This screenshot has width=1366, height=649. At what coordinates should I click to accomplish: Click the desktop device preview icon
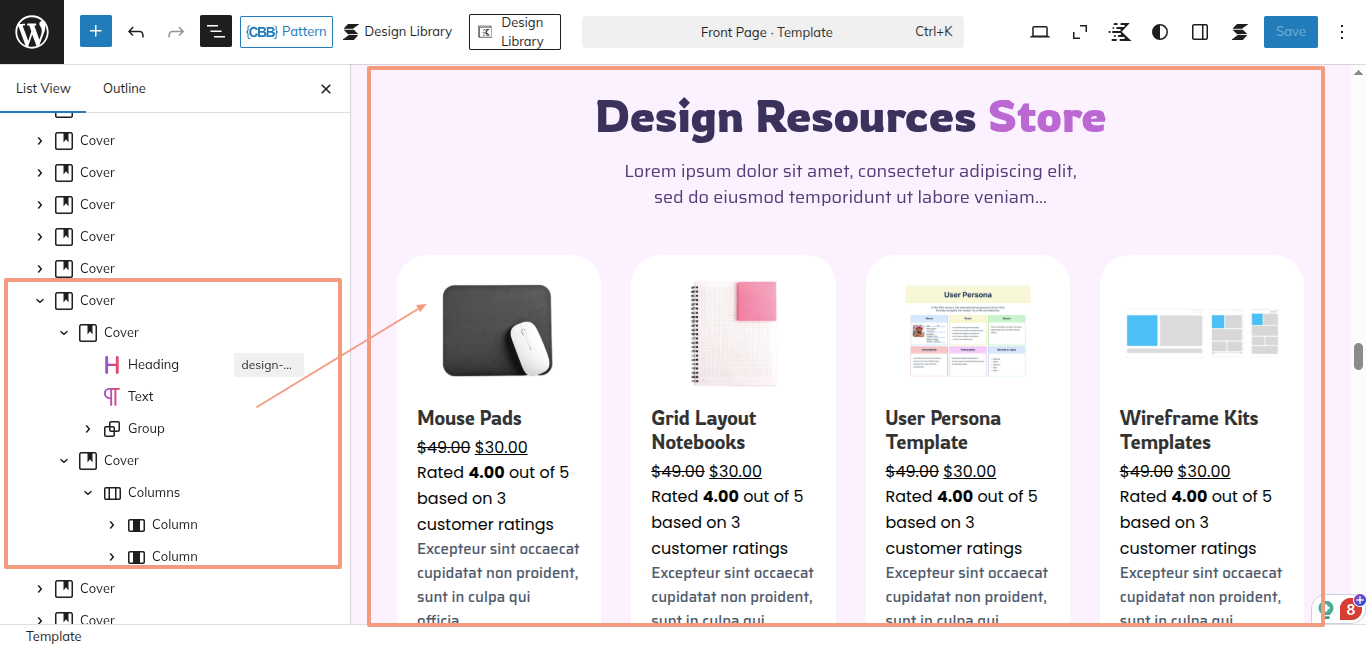(1040, 32)
